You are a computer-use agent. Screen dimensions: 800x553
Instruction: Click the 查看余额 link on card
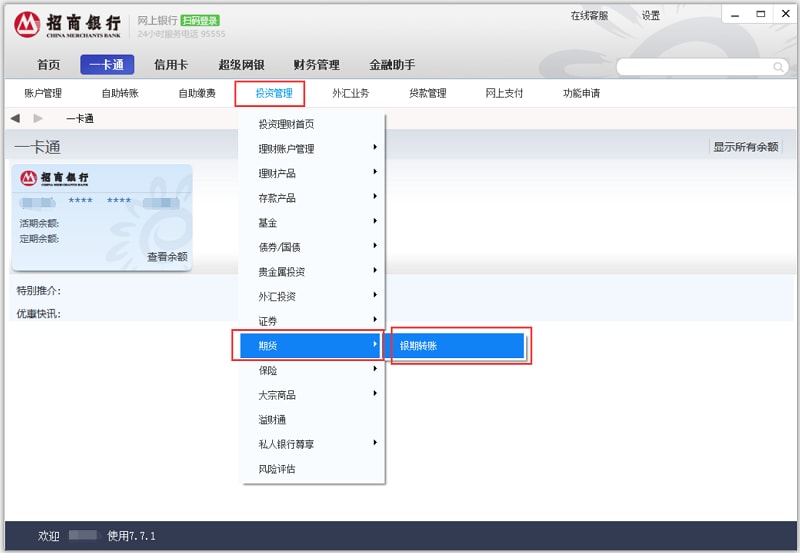167,257
